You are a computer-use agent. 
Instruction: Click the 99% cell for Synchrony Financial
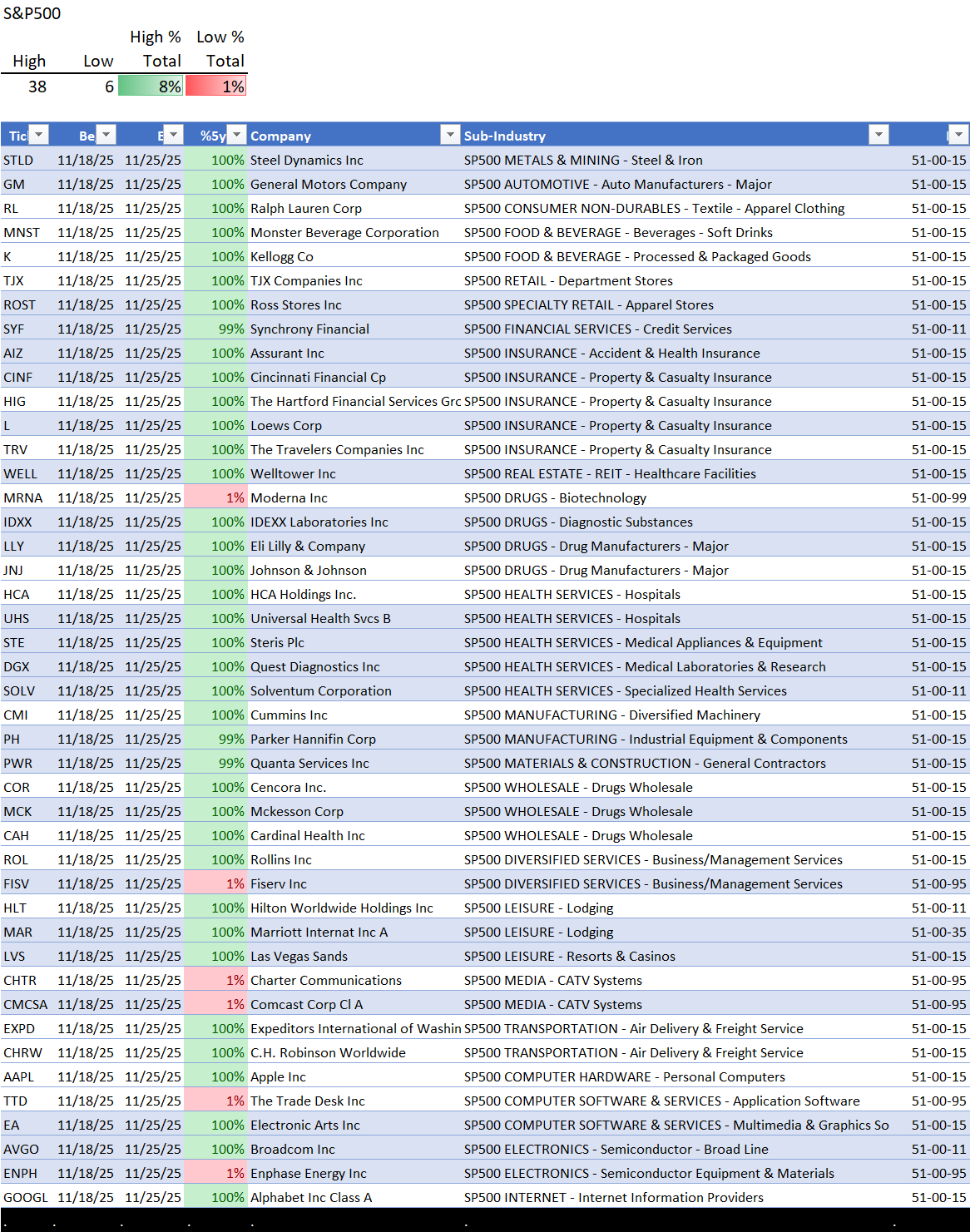tap(215, 329)
